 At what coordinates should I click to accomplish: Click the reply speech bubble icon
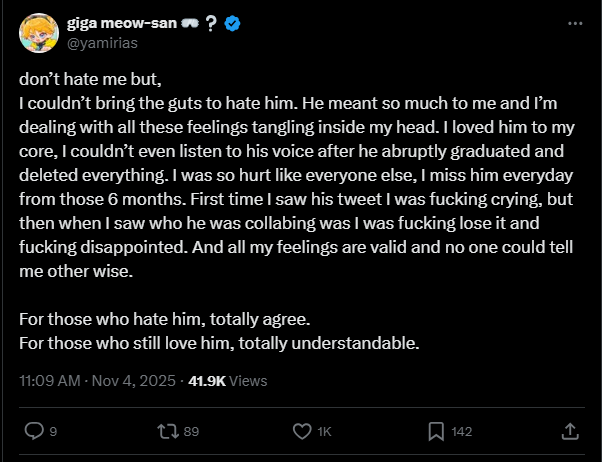click(33, 431)
